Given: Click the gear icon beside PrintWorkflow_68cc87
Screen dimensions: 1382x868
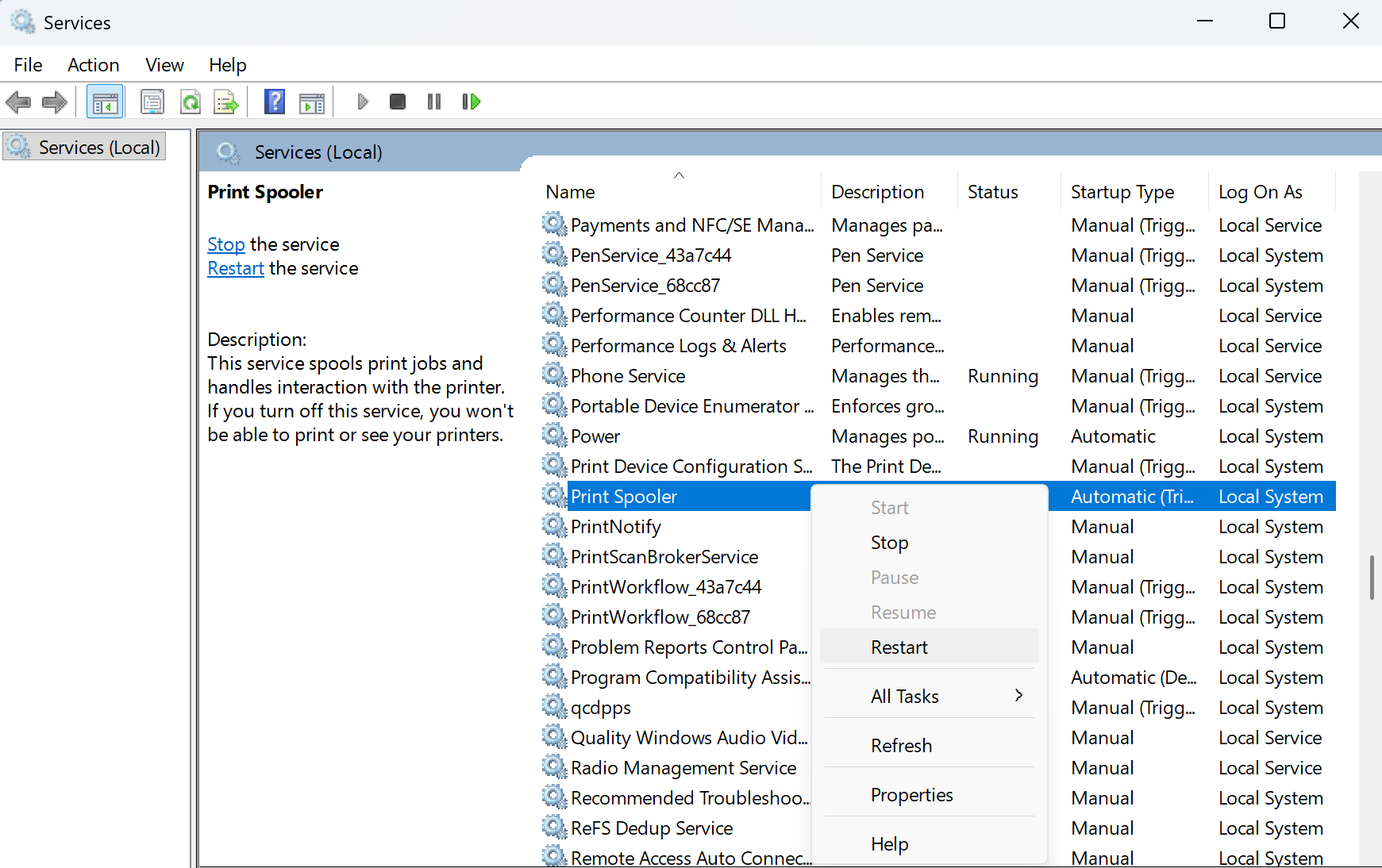Looking at the screenshot, I should coord(554,616).
